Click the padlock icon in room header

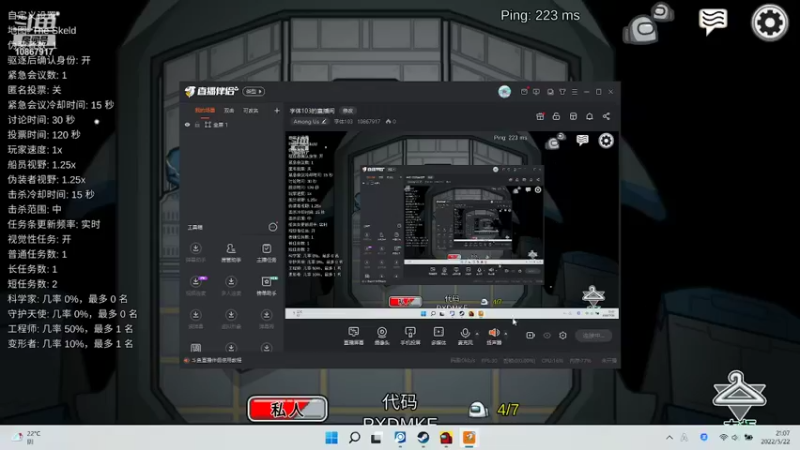[x=556, y=116]
